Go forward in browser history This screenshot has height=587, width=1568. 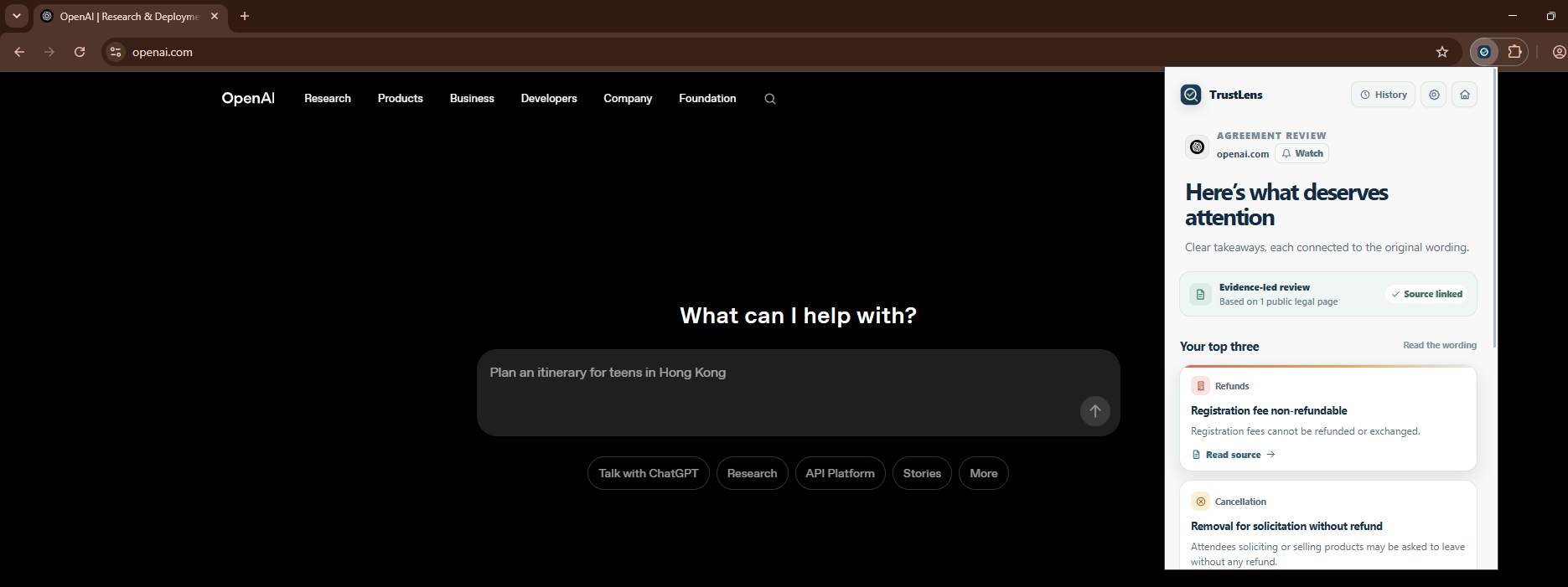(x=49, y=52)
